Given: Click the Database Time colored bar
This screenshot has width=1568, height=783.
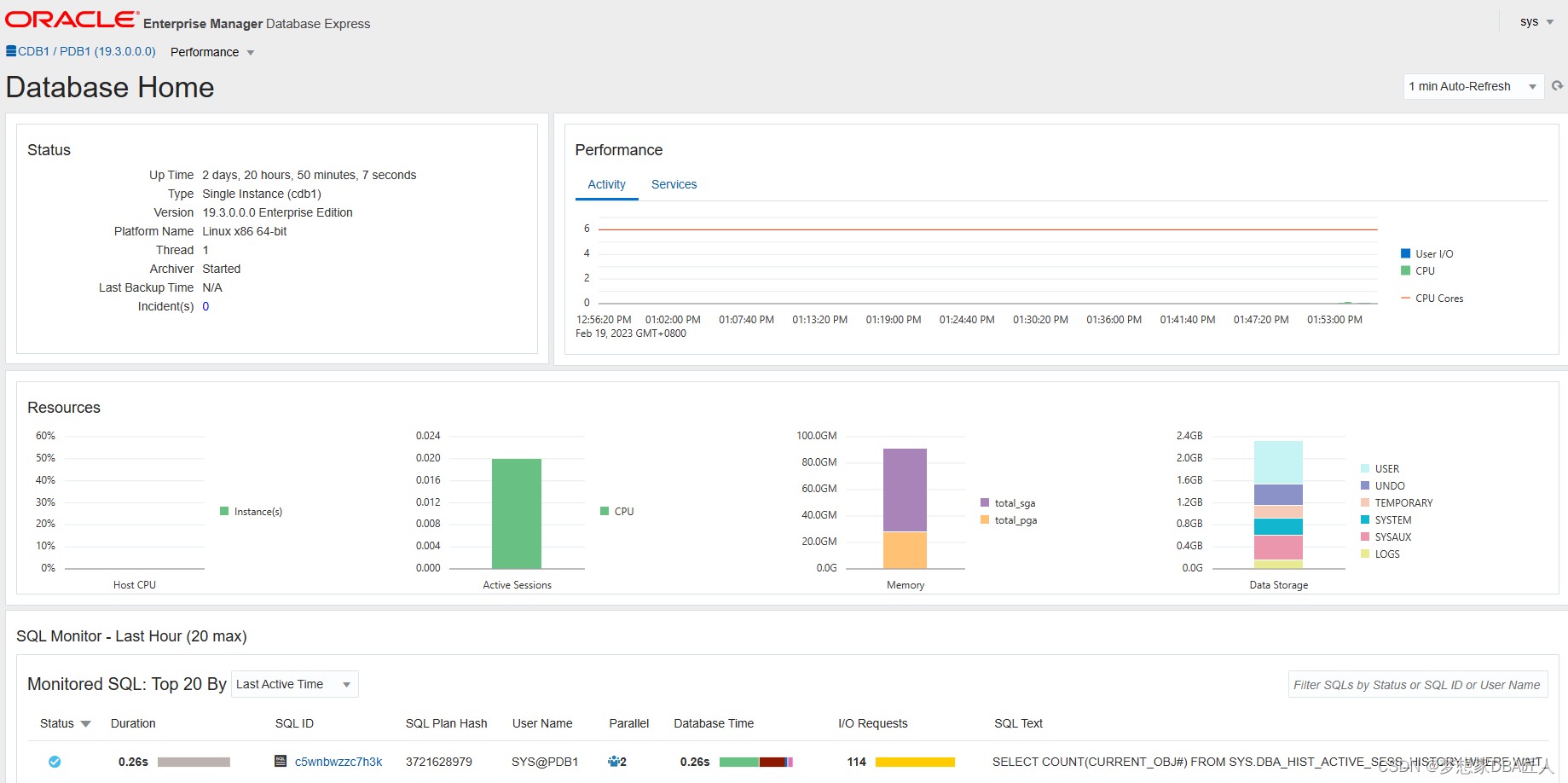Looking at the screenshot, I should (756, 762).
